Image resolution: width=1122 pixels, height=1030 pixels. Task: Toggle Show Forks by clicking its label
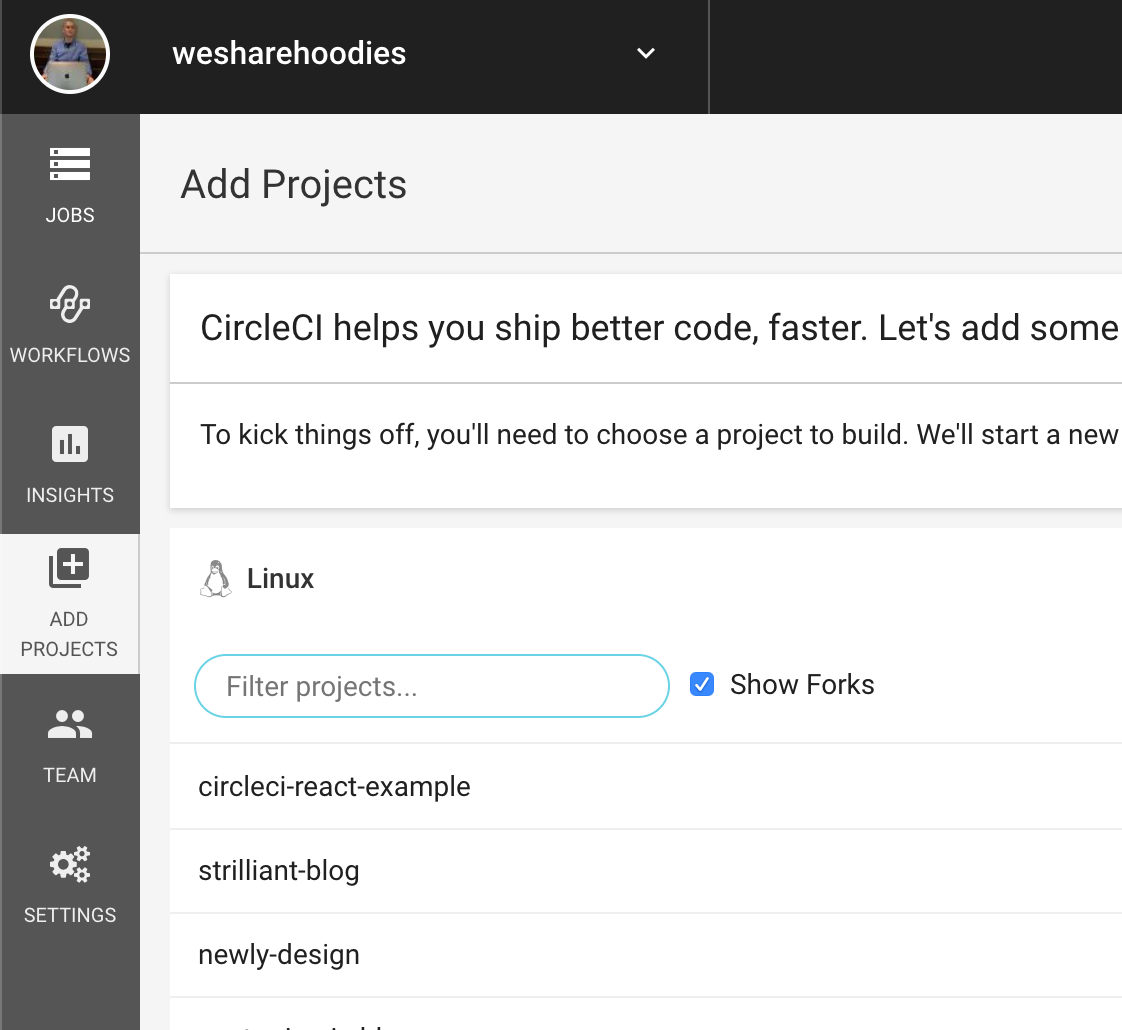(x=802, y=684)
